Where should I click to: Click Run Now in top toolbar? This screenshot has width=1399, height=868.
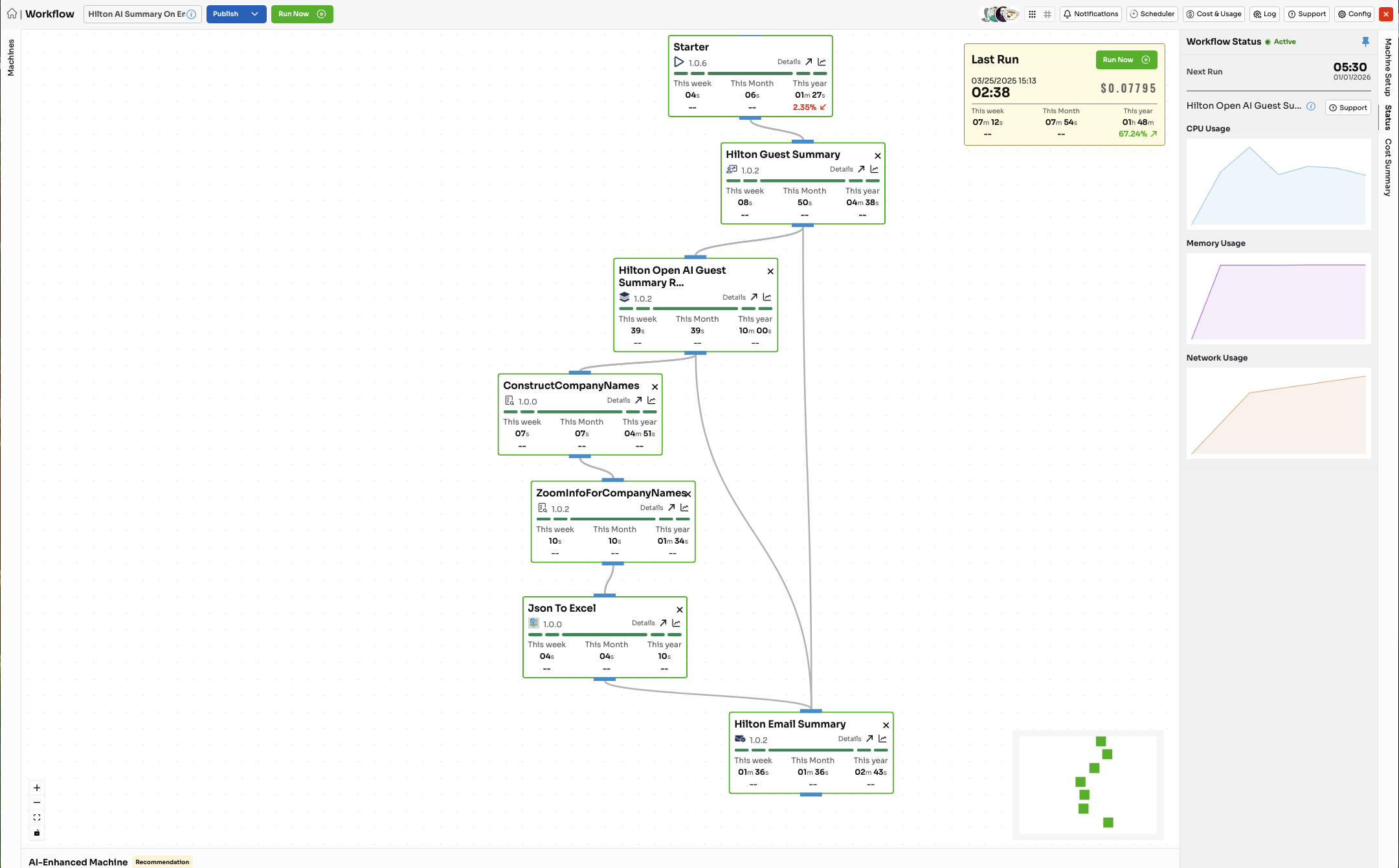coord(302,14)
